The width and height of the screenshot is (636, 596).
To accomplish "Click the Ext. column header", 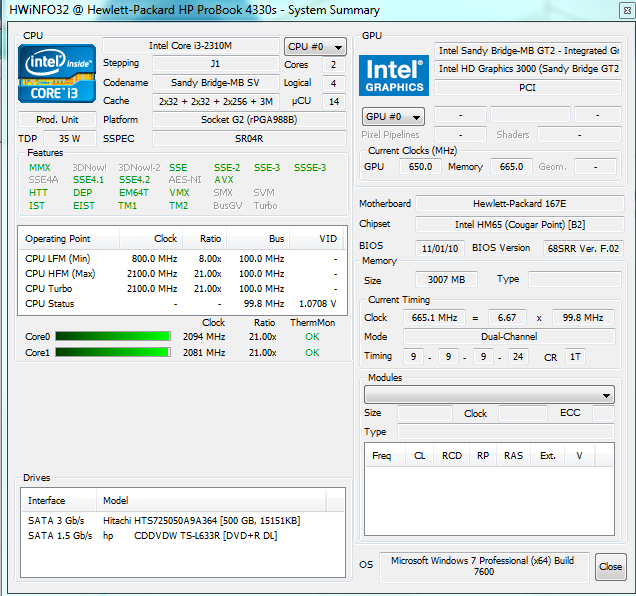I will 548,456.
